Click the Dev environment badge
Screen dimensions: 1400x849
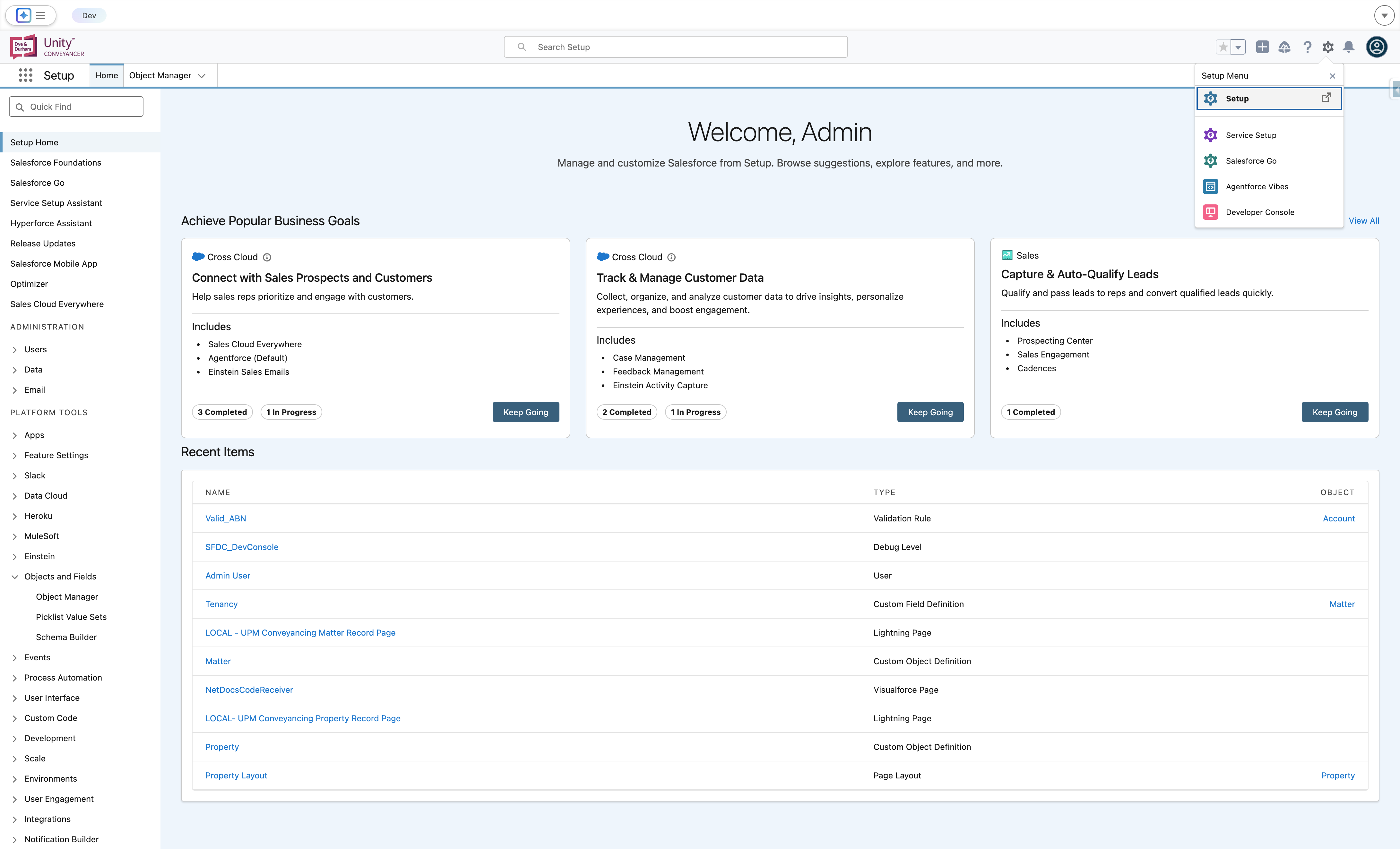pyautogui.click(x=89, y=15)
